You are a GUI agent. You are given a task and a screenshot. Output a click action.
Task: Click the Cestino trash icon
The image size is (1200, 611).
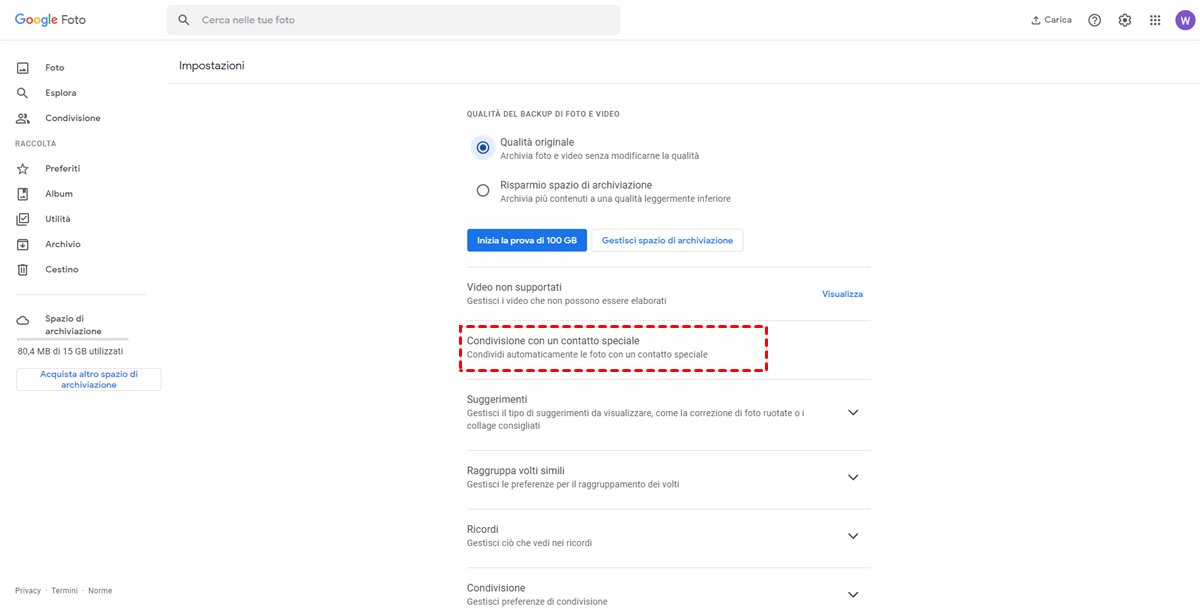click(x=23, y=270)
